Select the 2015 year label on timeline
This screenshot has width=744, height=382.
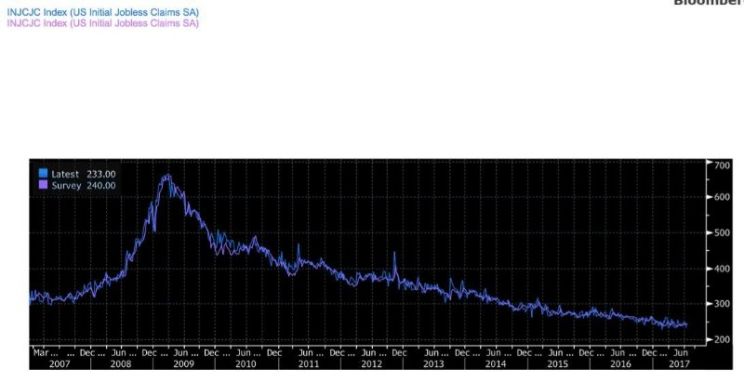click(x=558, y=364)
